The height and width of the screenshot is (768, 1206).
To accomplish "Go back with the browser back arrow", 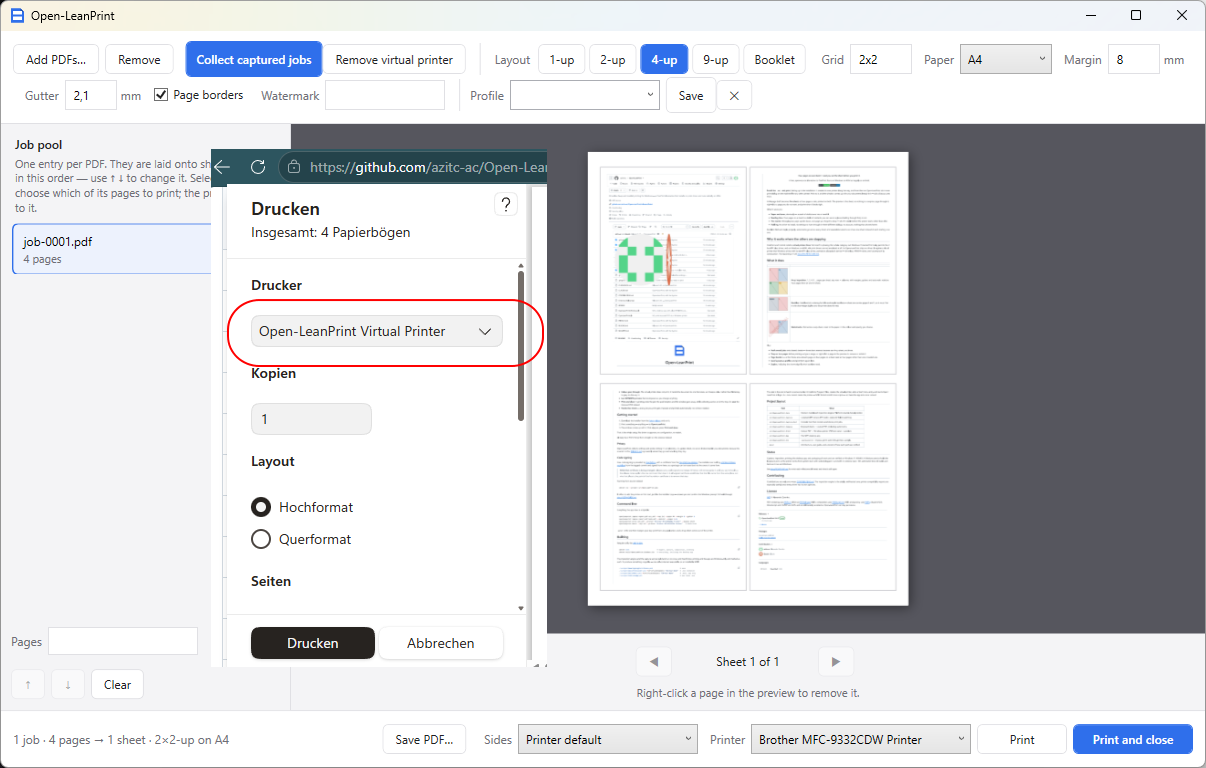I will [x=222, y=167].
